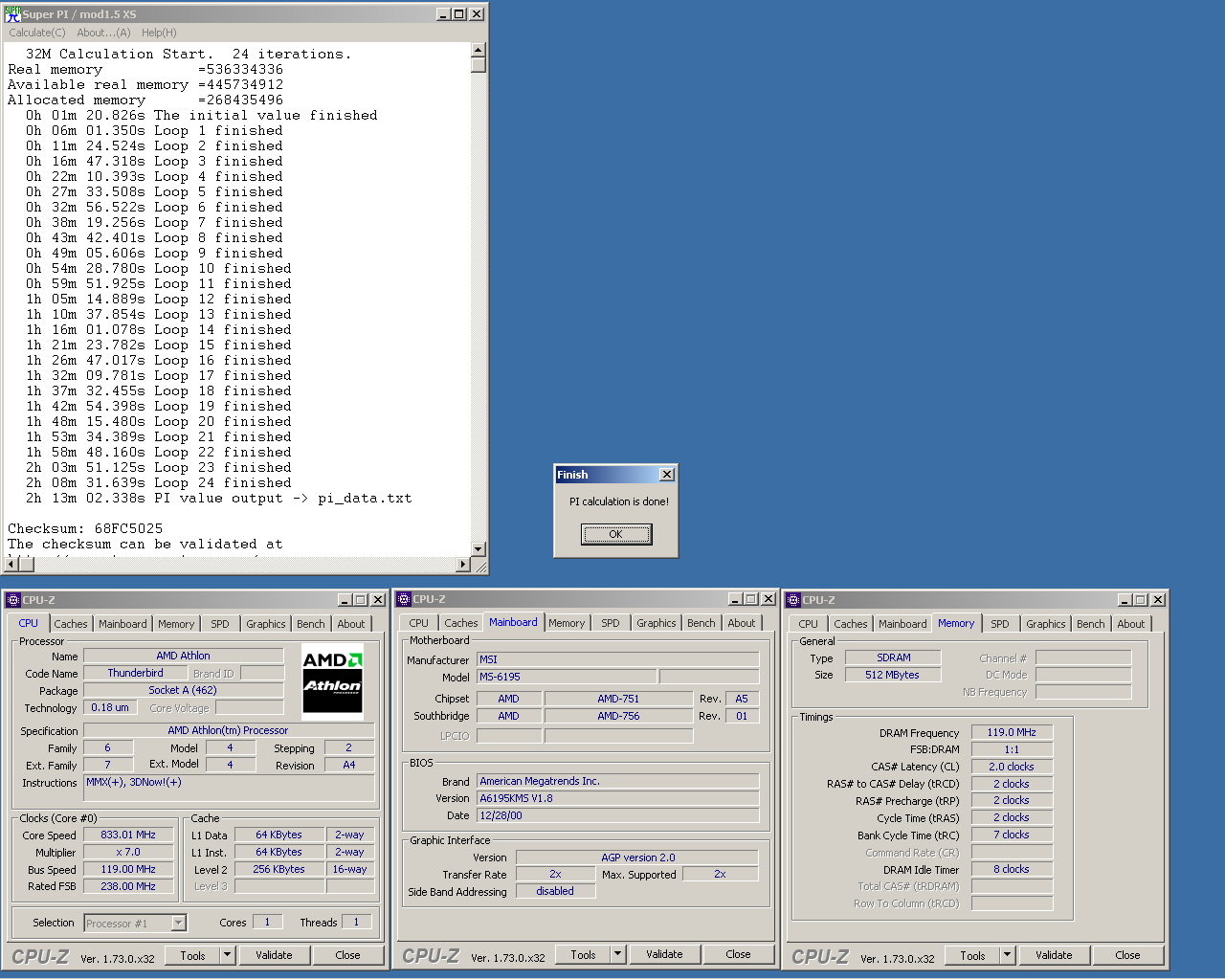Click the AGP version 2.0 field
The image size is (1225, 980).
(x=637, y=857)
